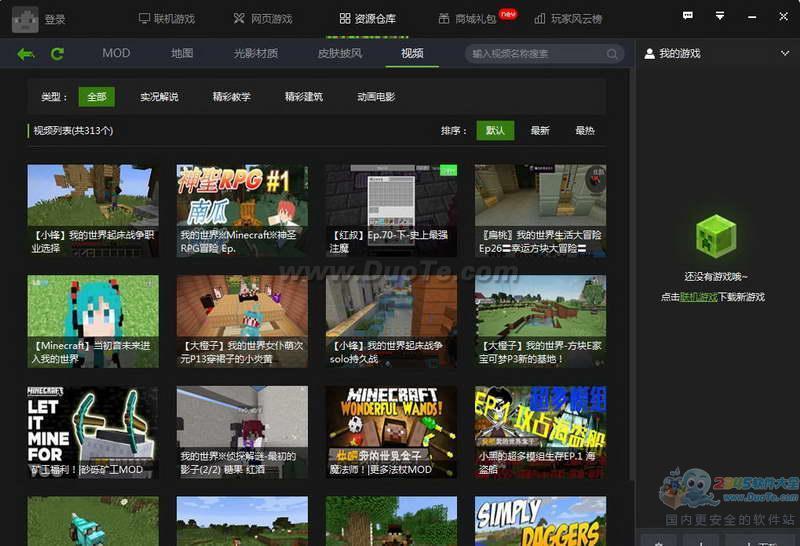Expand the 我的游戏 panel chevron
The image size is (800, 546).
[785, 53]
